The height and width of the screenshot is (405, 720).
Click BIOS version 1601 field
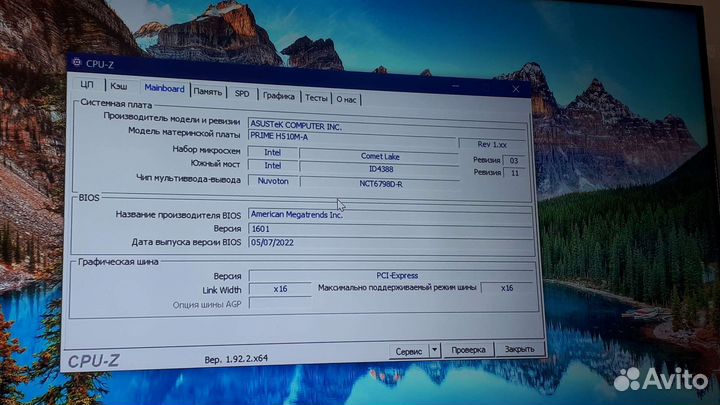390,229
